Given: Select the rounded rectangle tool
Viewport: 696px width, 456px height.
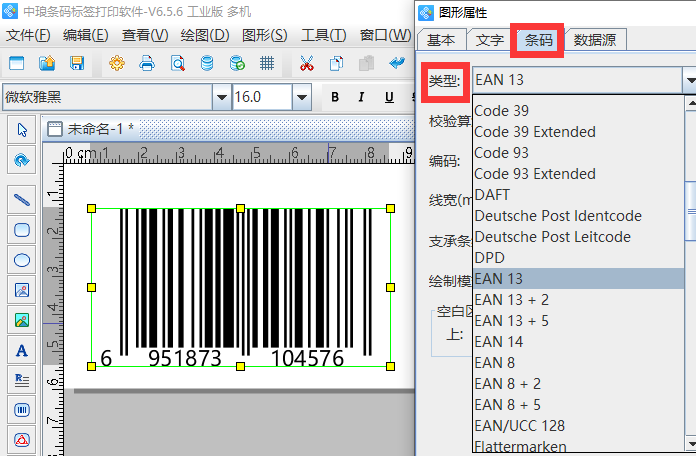Looking at the screenshot, I should coord(22,230).
